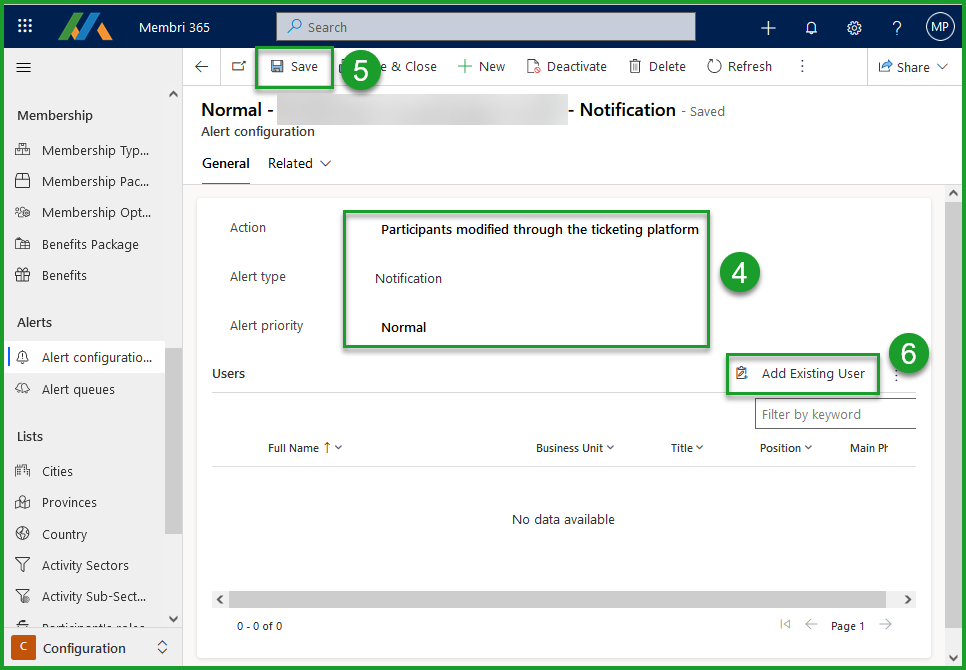Image resolution: width=966 pixels, height=670 pixels.
Task: Open record in new window icon
Action: [238, 67]
